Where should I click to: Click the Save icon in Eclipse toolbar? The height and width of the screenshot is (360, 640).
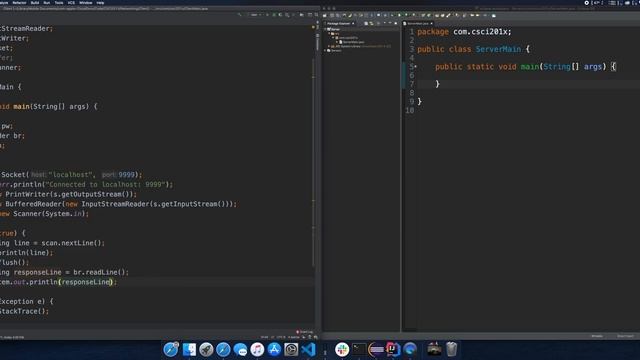[332, 15]
